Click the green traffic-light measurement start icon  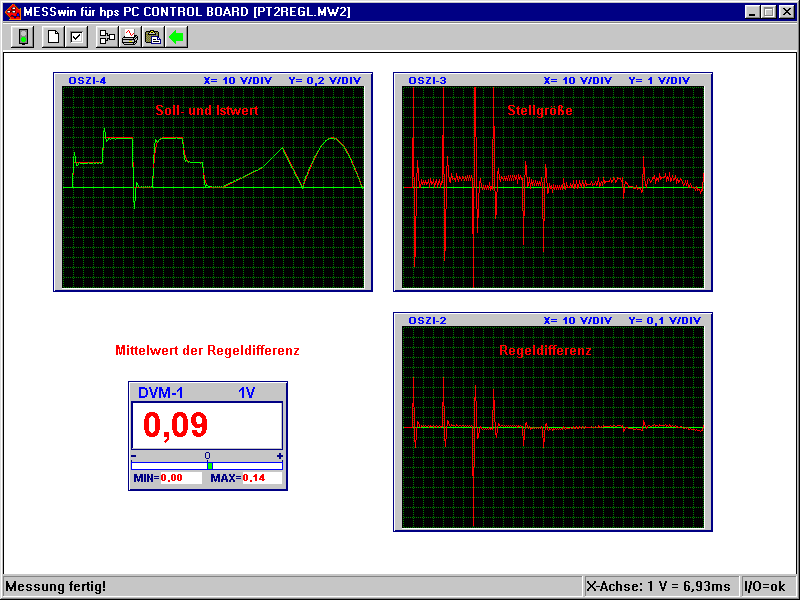tap(24, 38)
